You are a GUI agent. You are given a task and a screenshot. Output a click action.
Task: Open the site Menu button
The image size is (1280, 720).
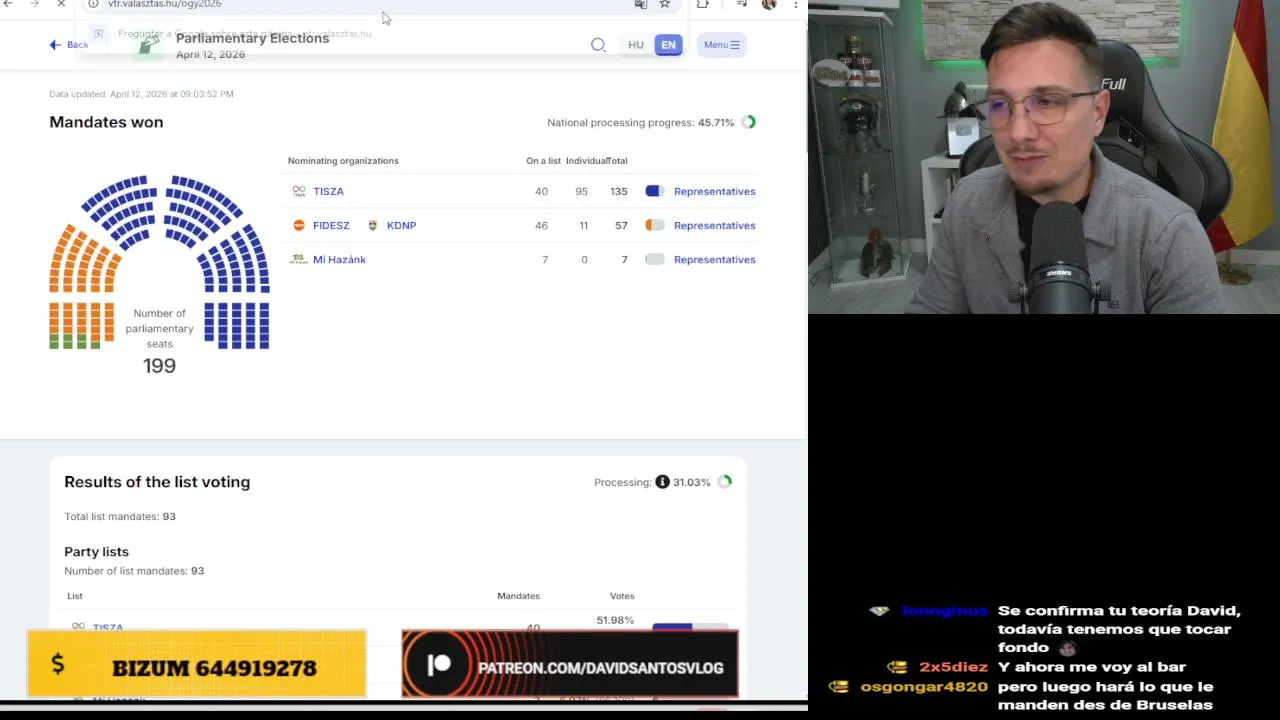(721, 44)
